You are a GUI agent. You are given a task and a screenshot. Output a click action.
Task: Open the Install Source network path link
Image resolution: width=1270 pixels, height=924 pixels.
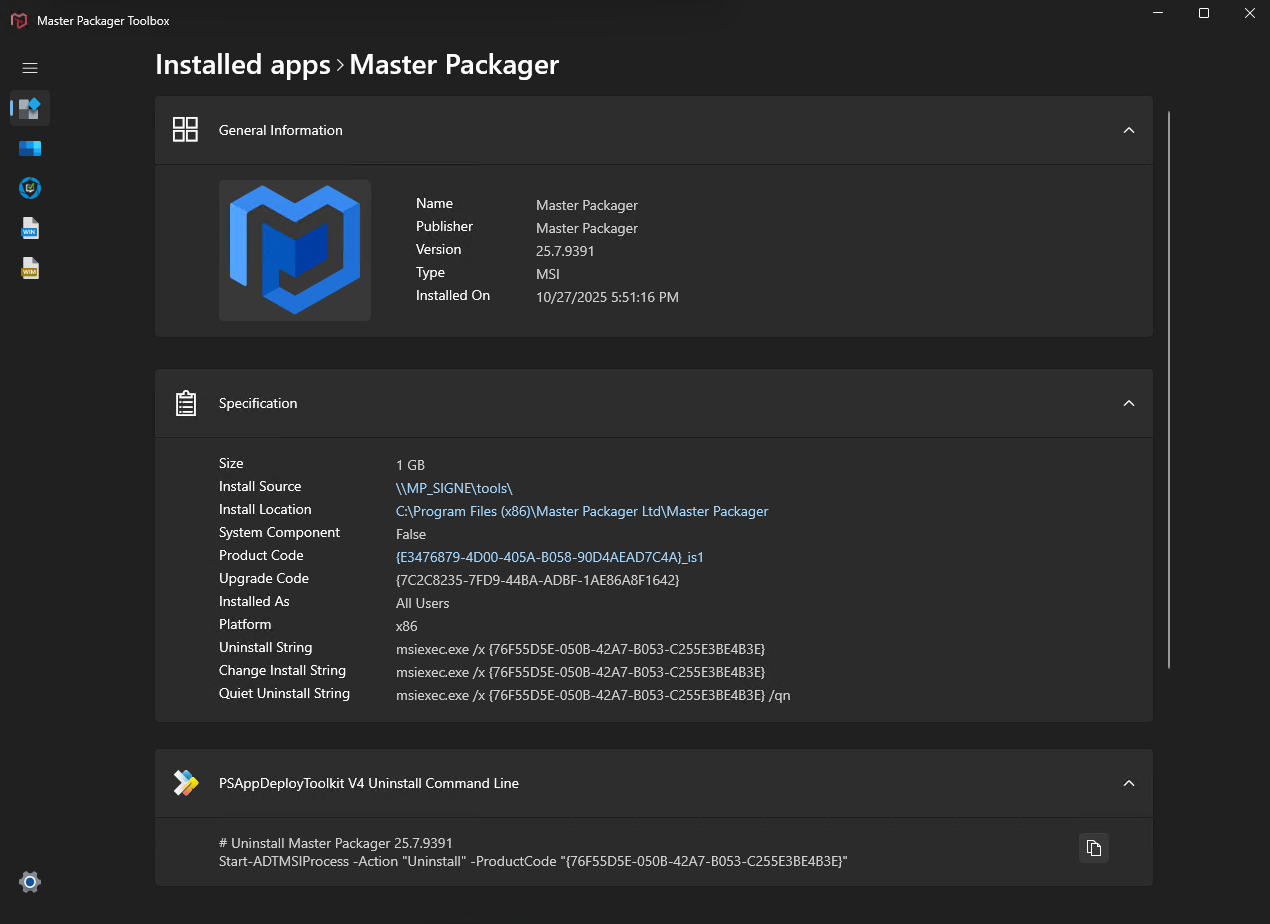(x=454, y=488)
